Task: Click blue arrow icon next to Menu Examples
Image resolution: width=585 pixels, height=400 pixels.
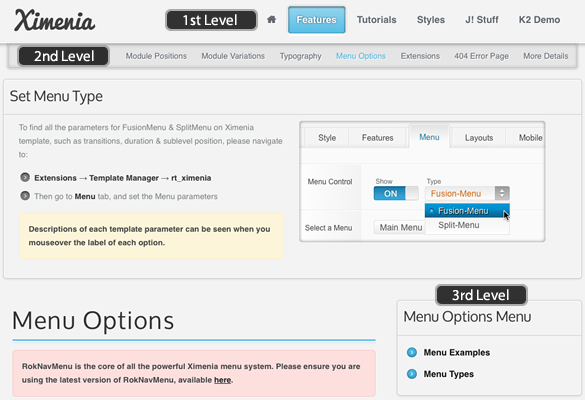Action: point(412,352)
